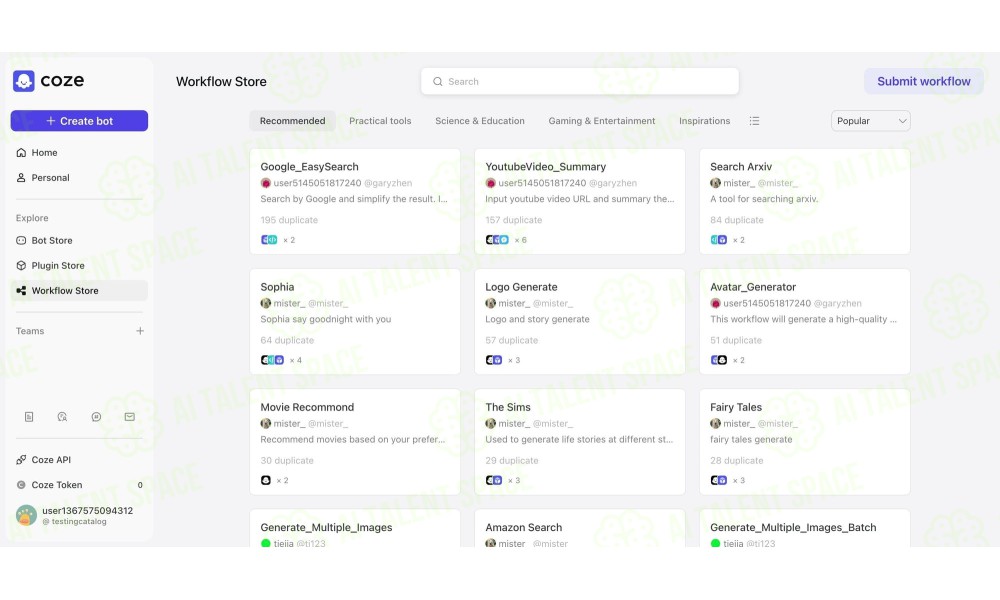This screenshot has width=1000, height=600.
Task: Open the documentation page icon in sidebar
Action: (x=29, y=416)
